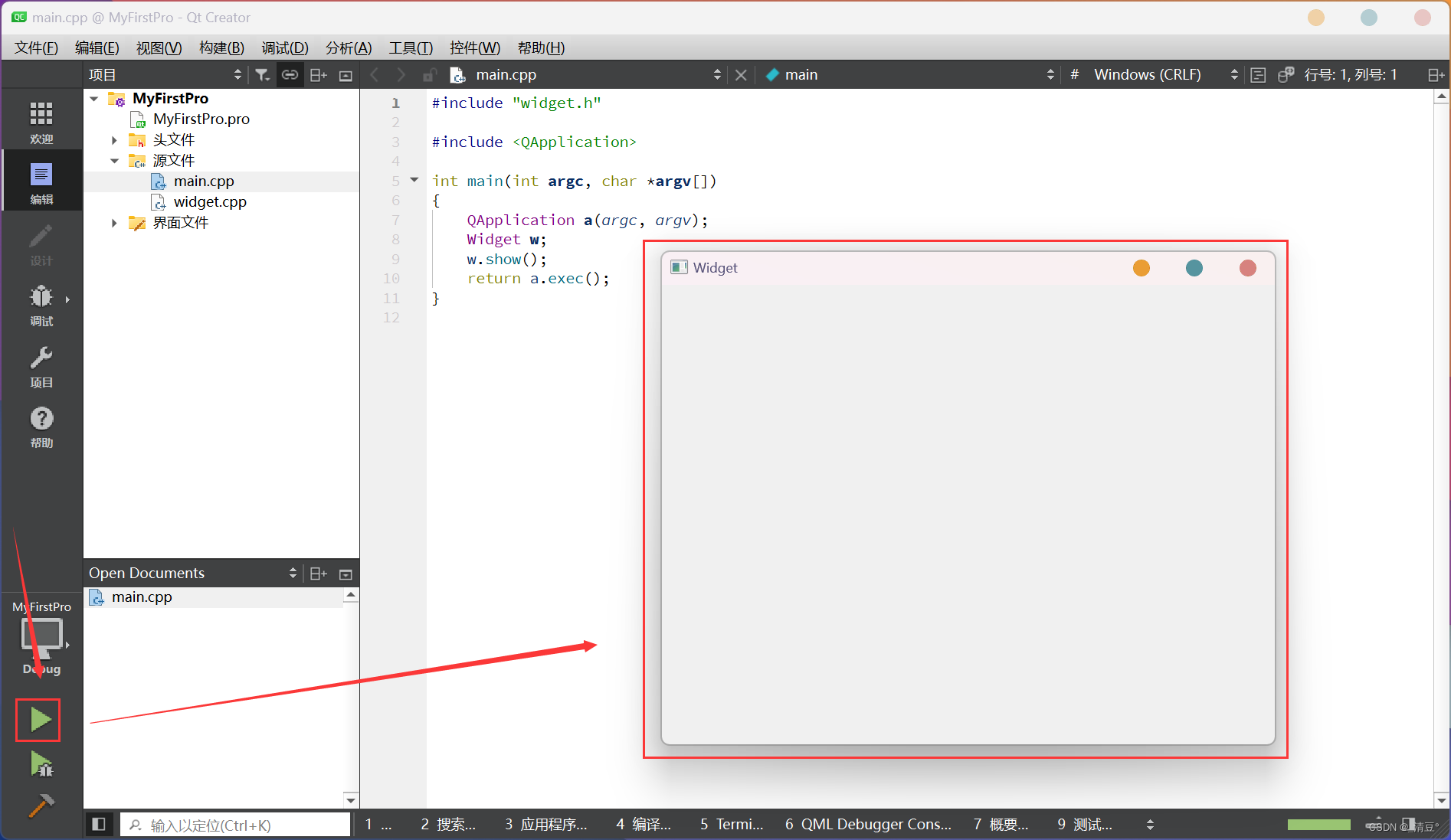This screenshot has height=840, width=1451.
Task: Open the QML Debugger Console pane
Action: [x=868, y=825]
